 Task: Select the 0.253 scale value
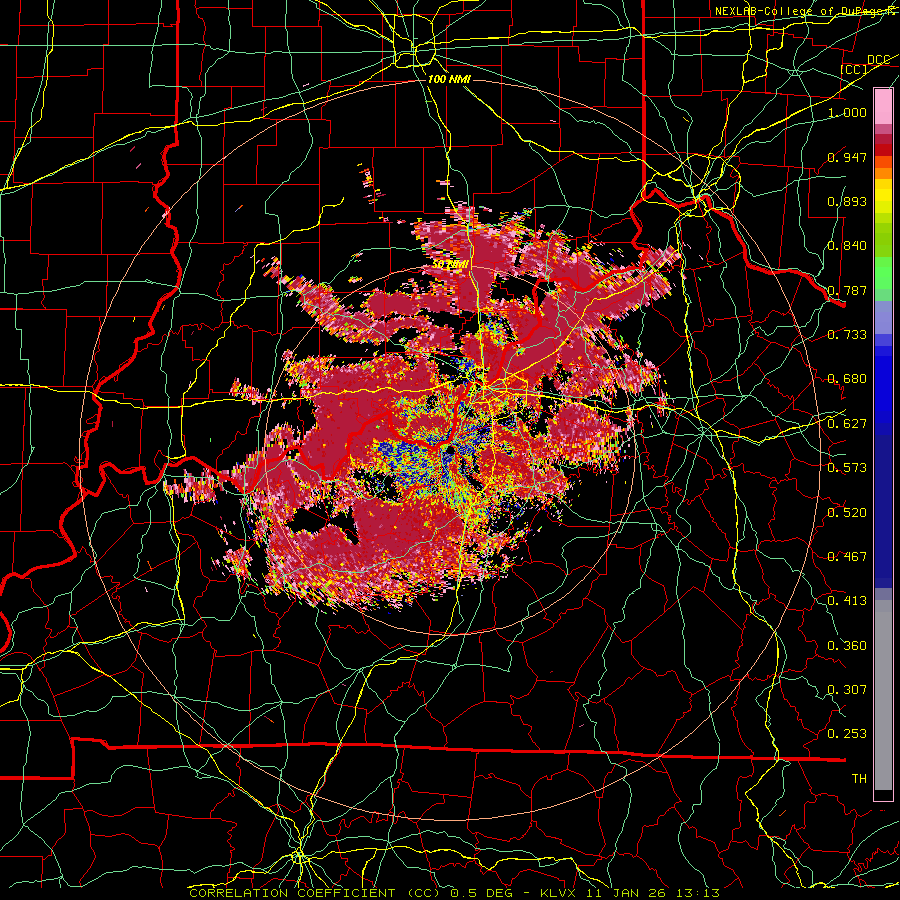(847, 734)
